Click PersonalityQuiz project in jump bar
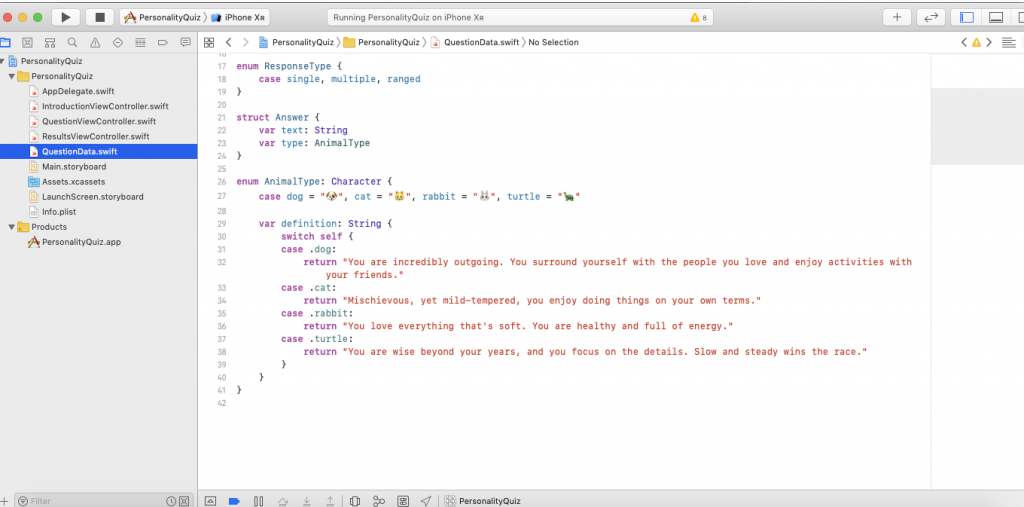 click(296, 42)
